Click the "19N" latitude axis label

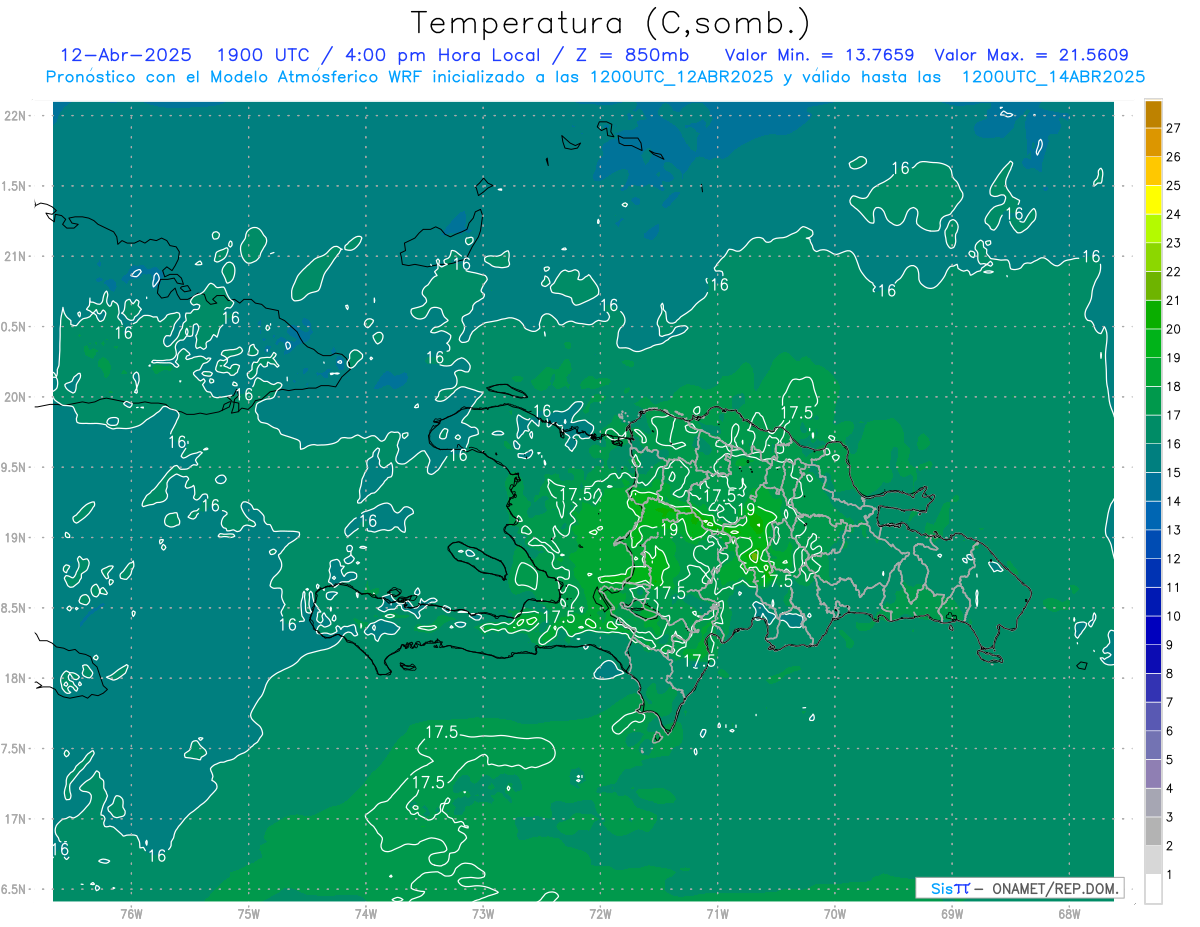pos(16,538)
